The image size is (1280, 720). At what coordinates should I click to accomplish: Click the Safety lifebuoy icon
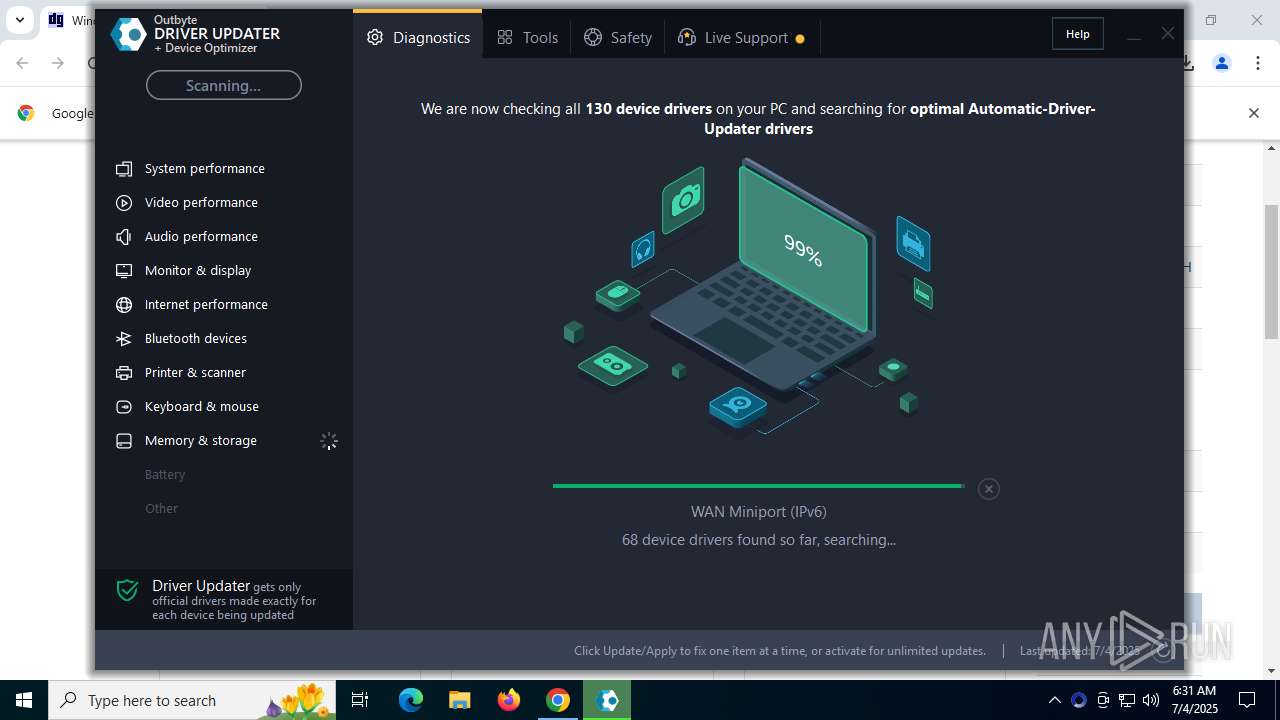point(593,37)
